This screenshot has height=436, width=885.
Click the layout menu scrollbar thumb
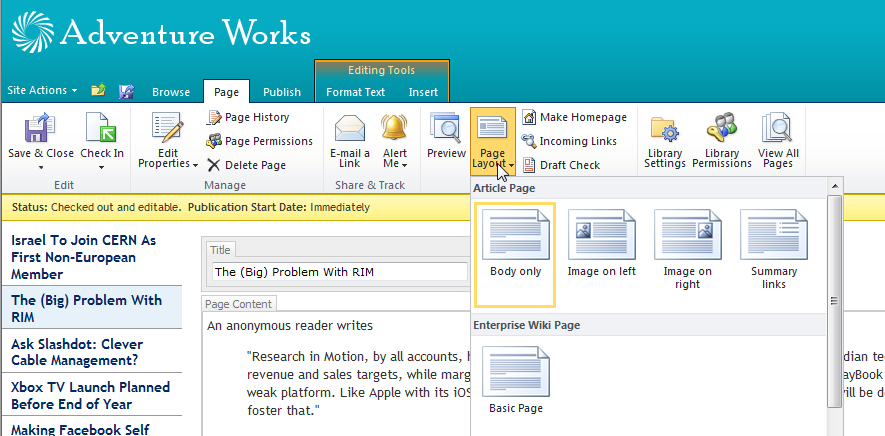(835, 301)
